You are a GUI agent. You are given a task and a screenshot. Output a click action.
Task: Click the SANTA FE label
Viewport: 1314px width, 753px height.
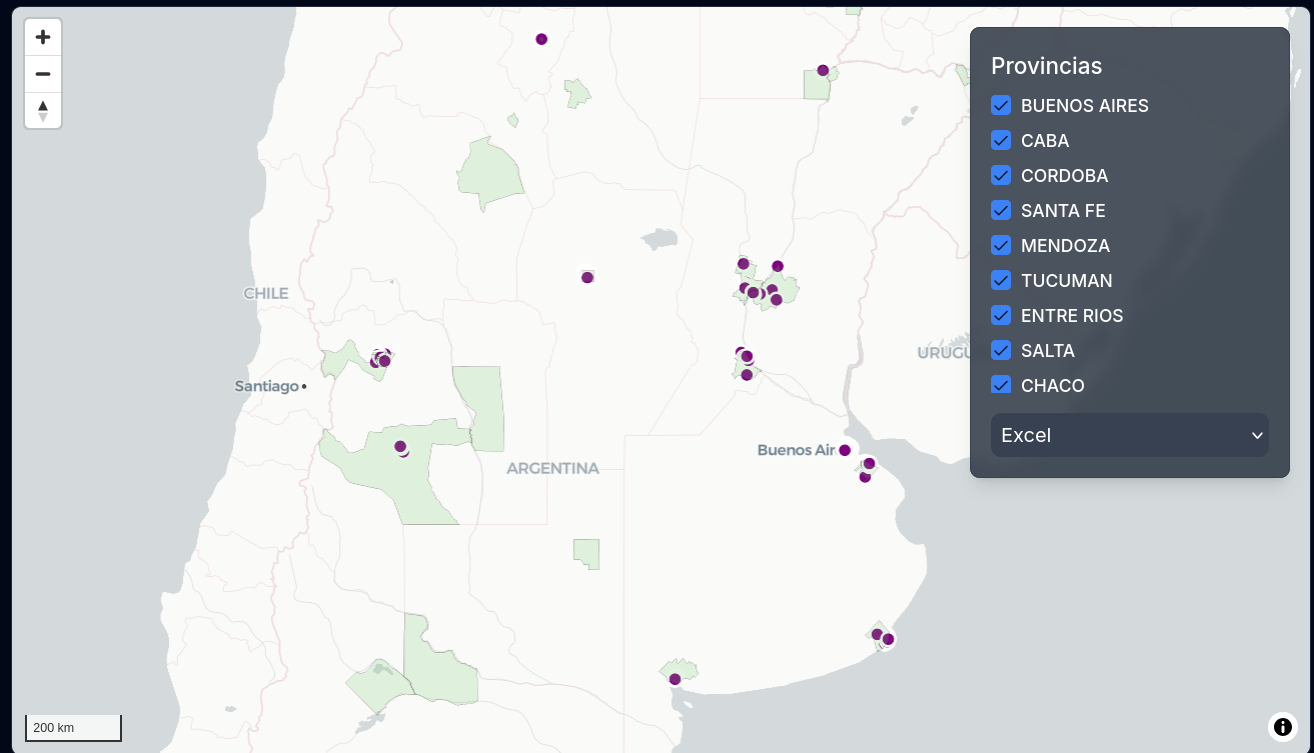point(1063,210)
